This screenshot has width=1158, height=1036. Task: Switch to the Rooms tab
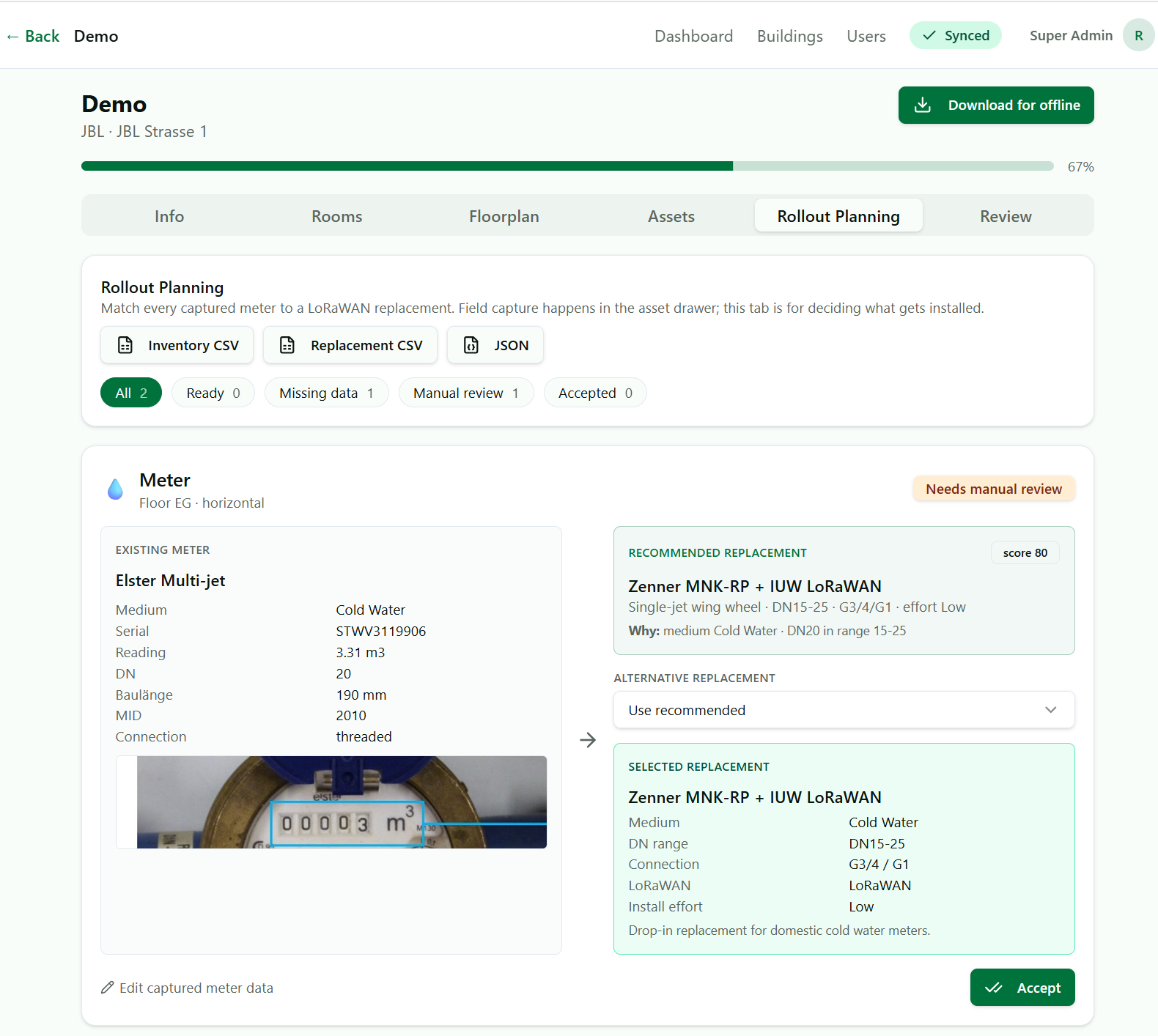tap(337, 216)
